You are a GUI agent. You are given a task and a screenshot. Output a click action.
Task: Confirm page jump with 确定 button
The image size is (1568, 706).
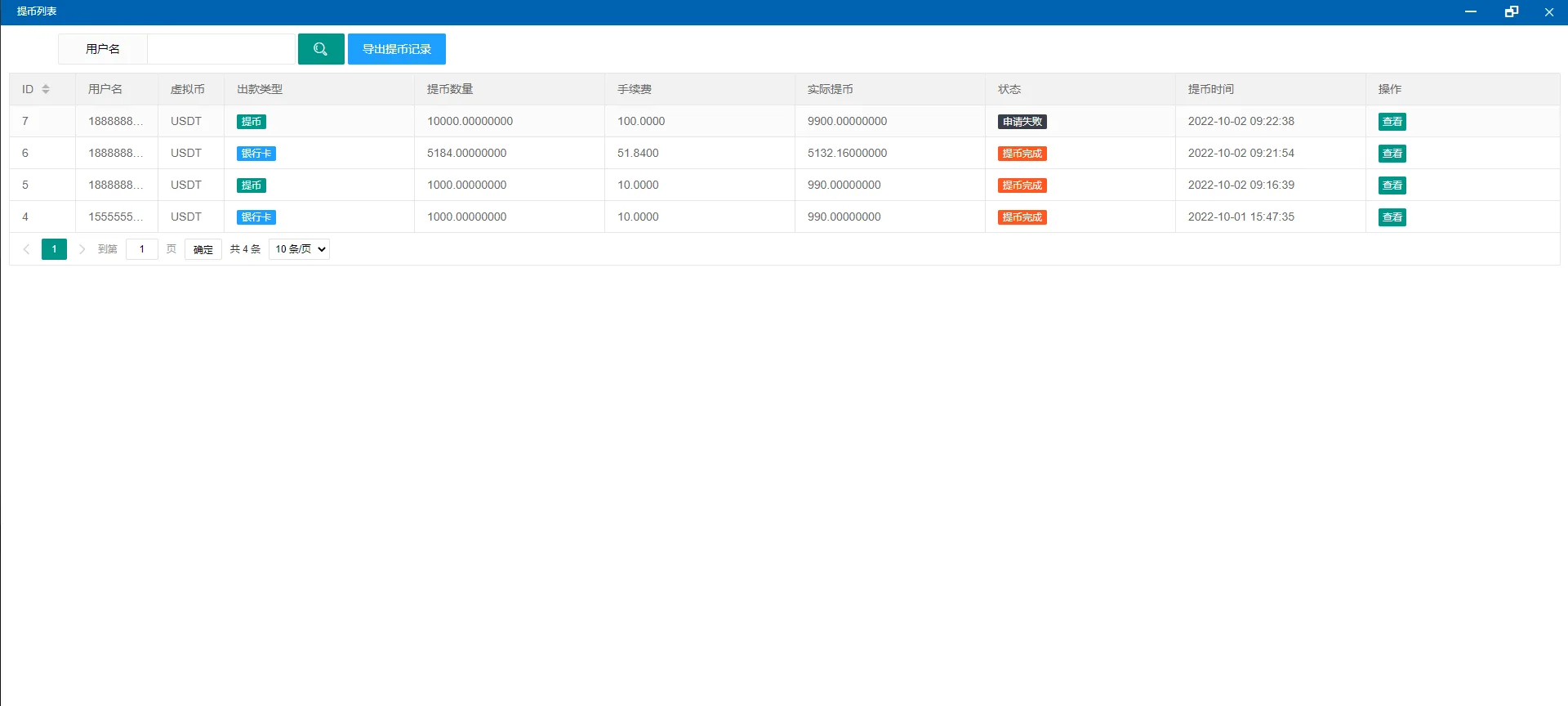coord(203,249)
